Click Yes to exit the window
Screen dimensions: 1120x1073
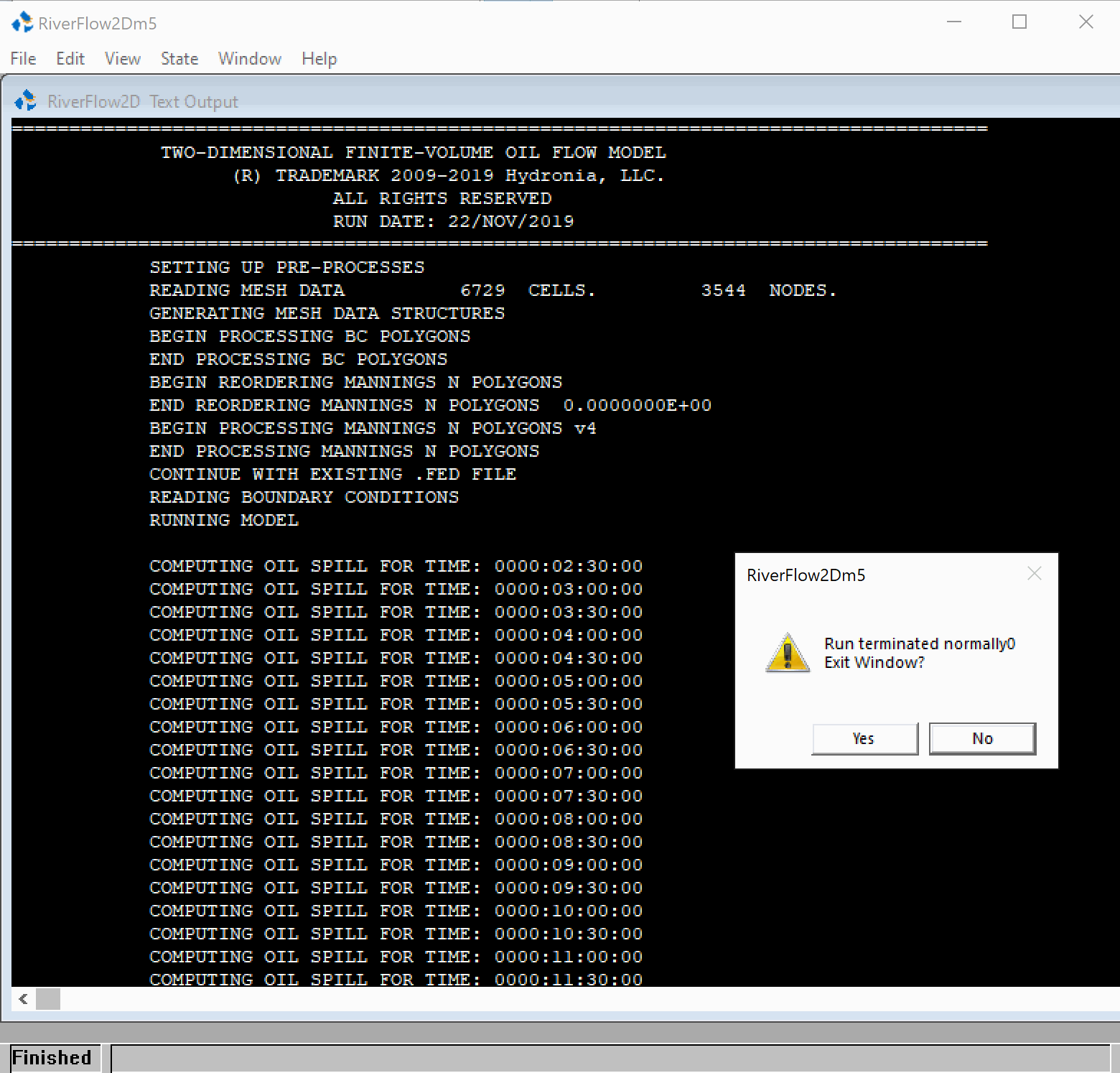(864, 738)
